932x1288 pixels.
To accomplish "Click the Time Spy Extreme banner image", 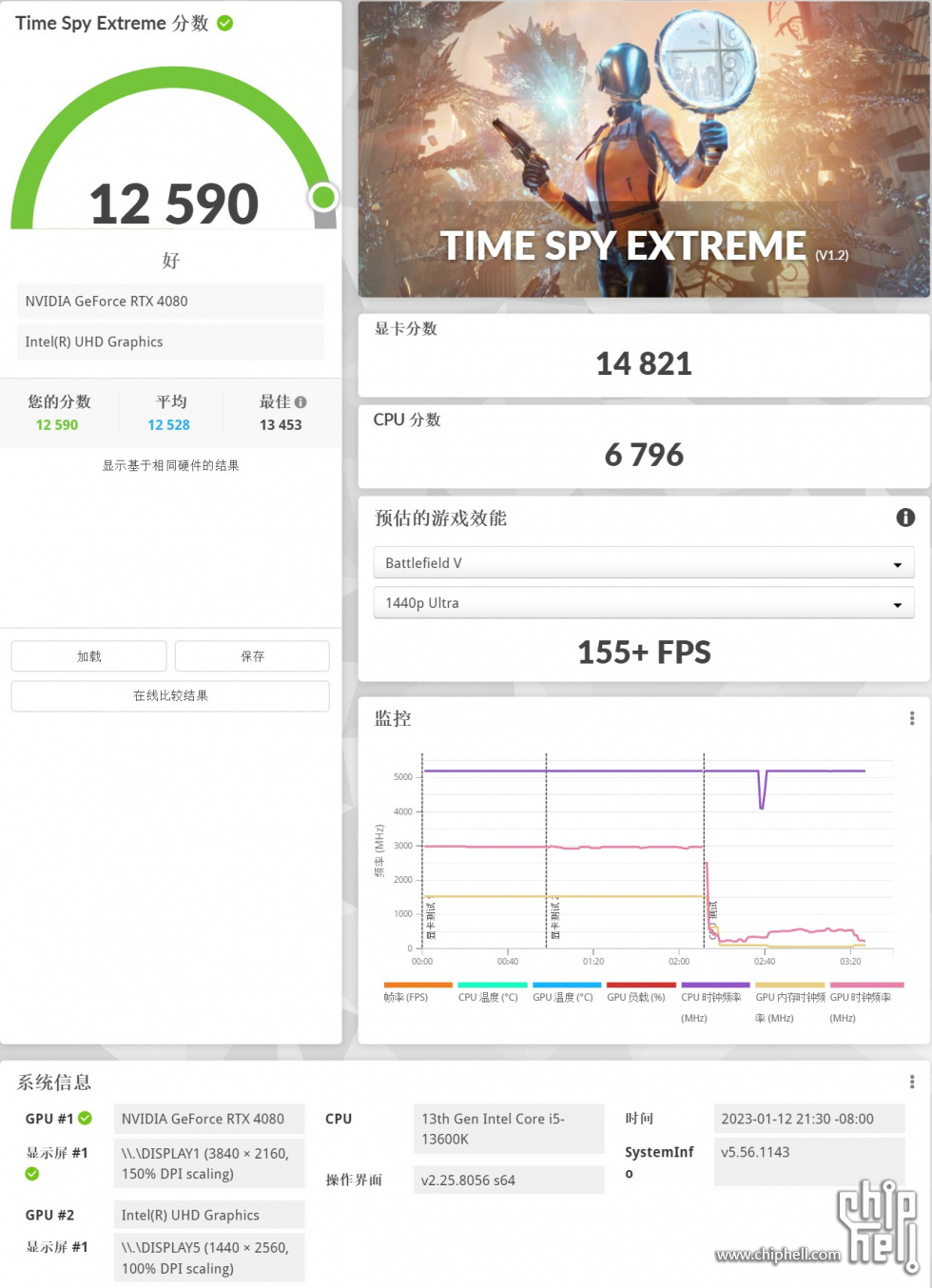I will [x=644, y=149].
